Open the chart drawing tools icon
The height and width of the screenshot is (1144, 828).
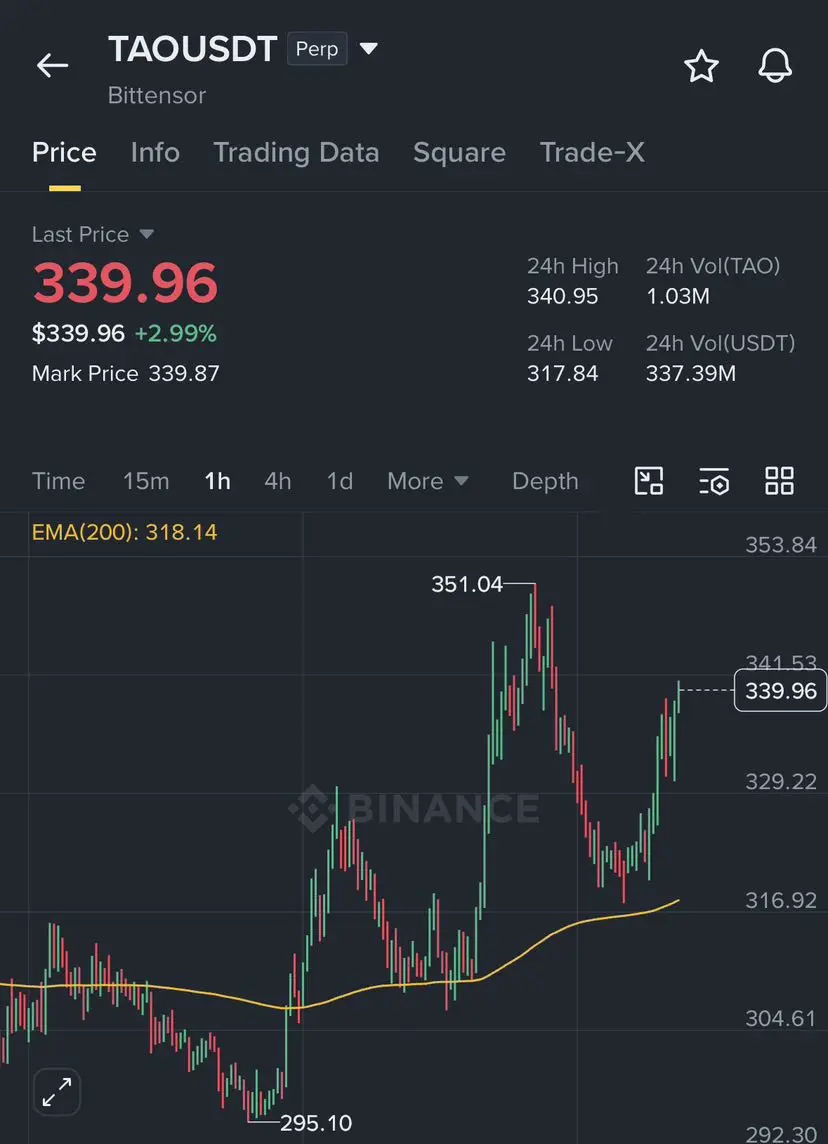pyautogui.click(x=649, y=482)
